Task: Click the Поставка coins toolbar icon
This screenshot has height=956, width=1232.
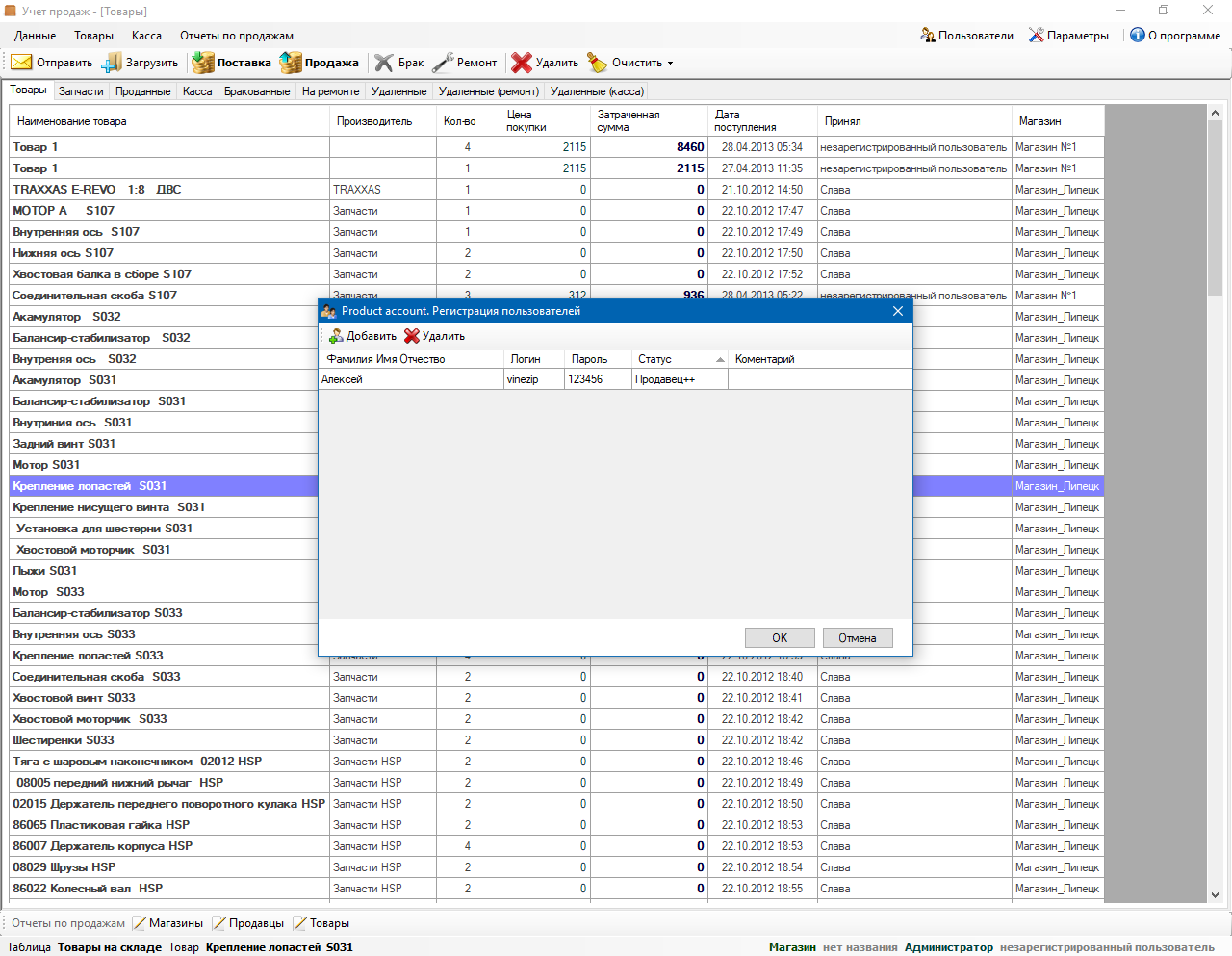Action: (203, 63)
